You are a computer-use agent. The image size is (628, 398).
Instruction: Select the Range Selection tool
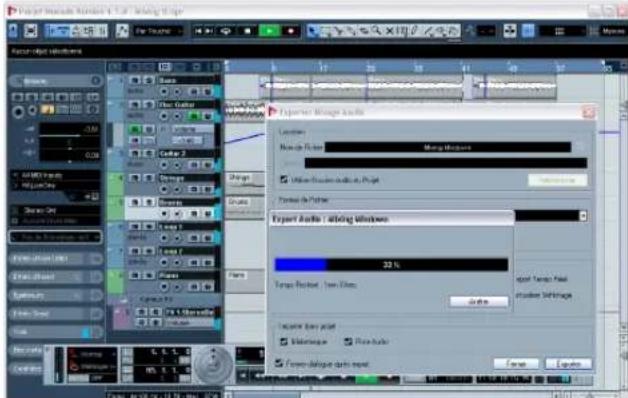[x=326, y=31]
